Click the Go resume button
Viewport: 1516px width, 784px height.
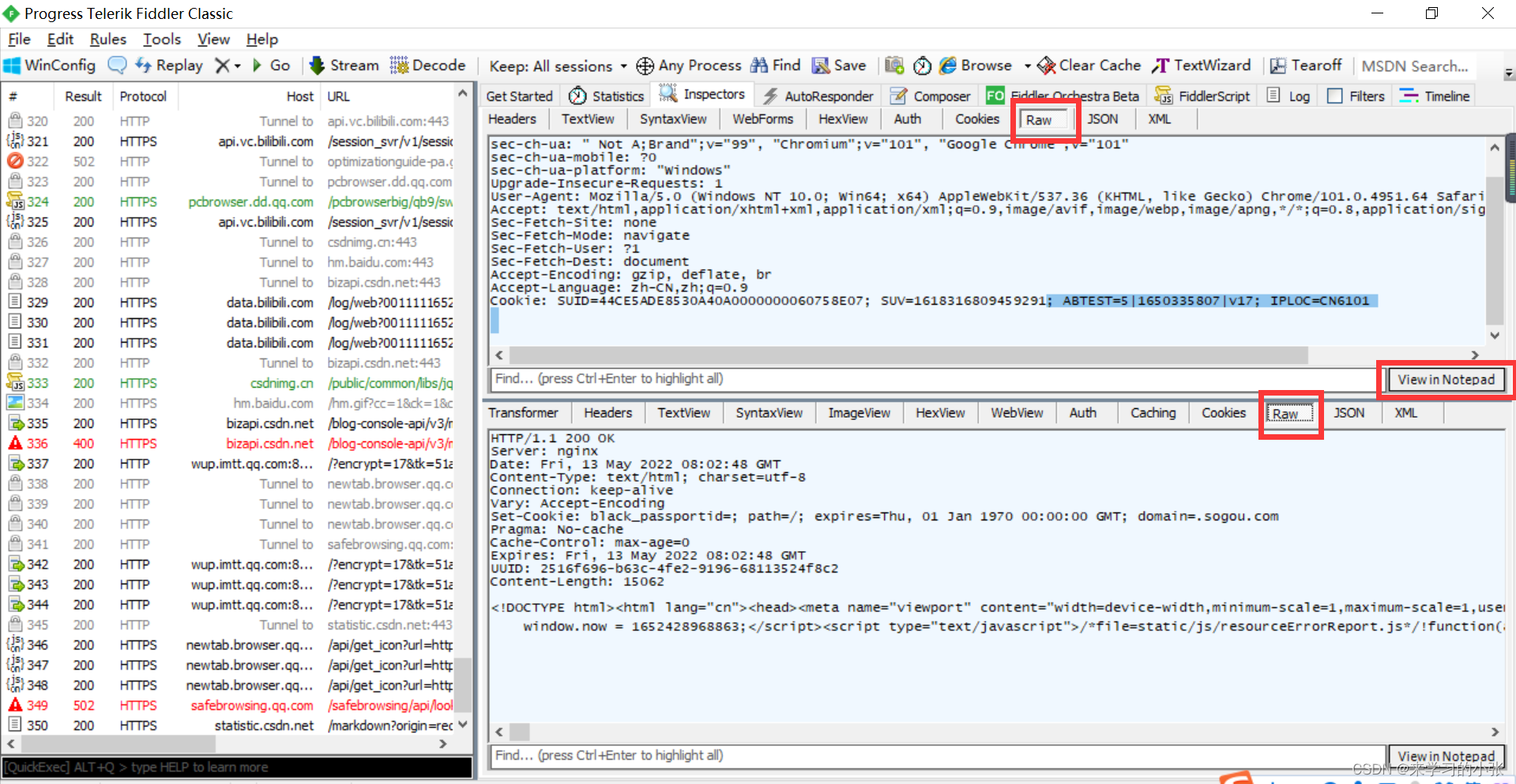click(x=271, y=66)
